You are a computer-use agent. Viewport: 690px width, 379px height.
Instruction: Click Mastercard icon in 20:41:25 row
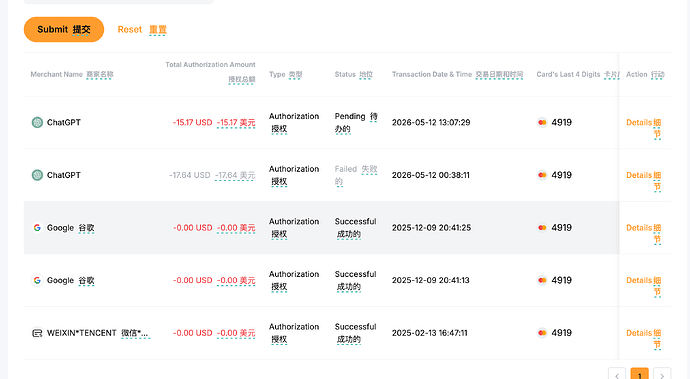pos(542,228)
